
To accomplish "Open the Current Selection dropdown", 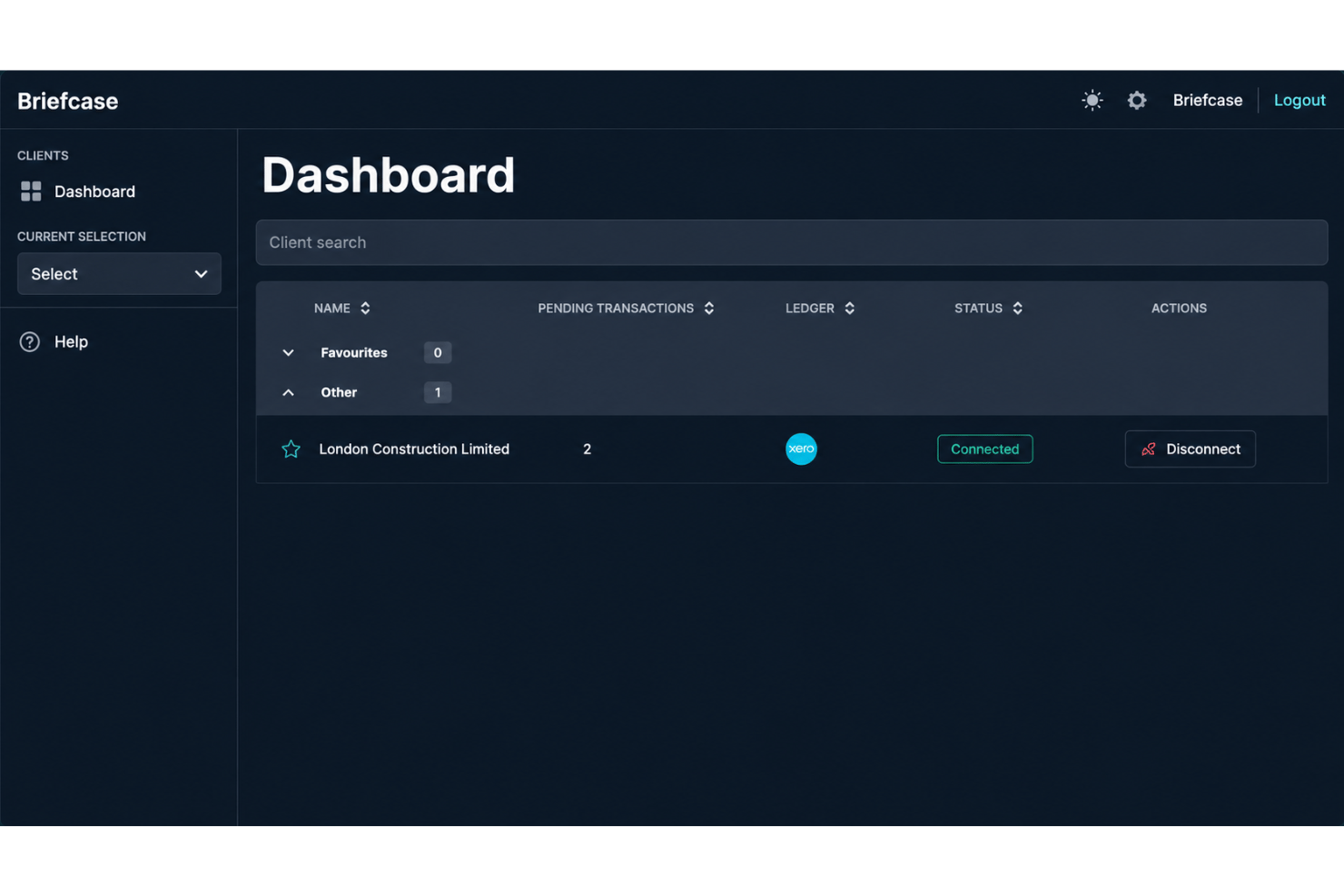I will click(x=119, y=273).
